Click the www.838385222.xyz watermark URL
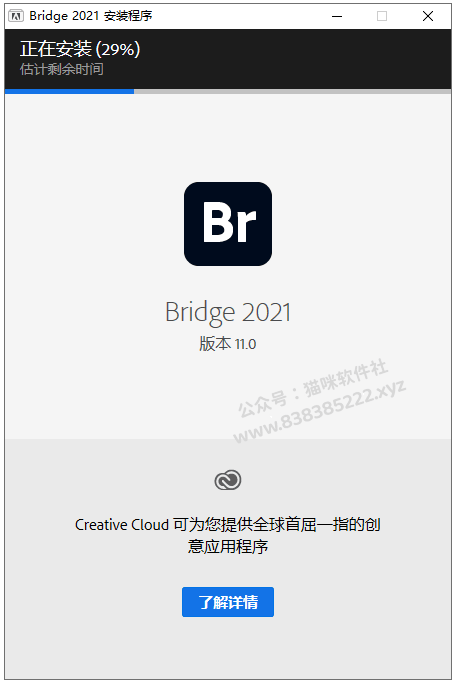Viewport: 455px width, 684px height. tap(320, 412)
